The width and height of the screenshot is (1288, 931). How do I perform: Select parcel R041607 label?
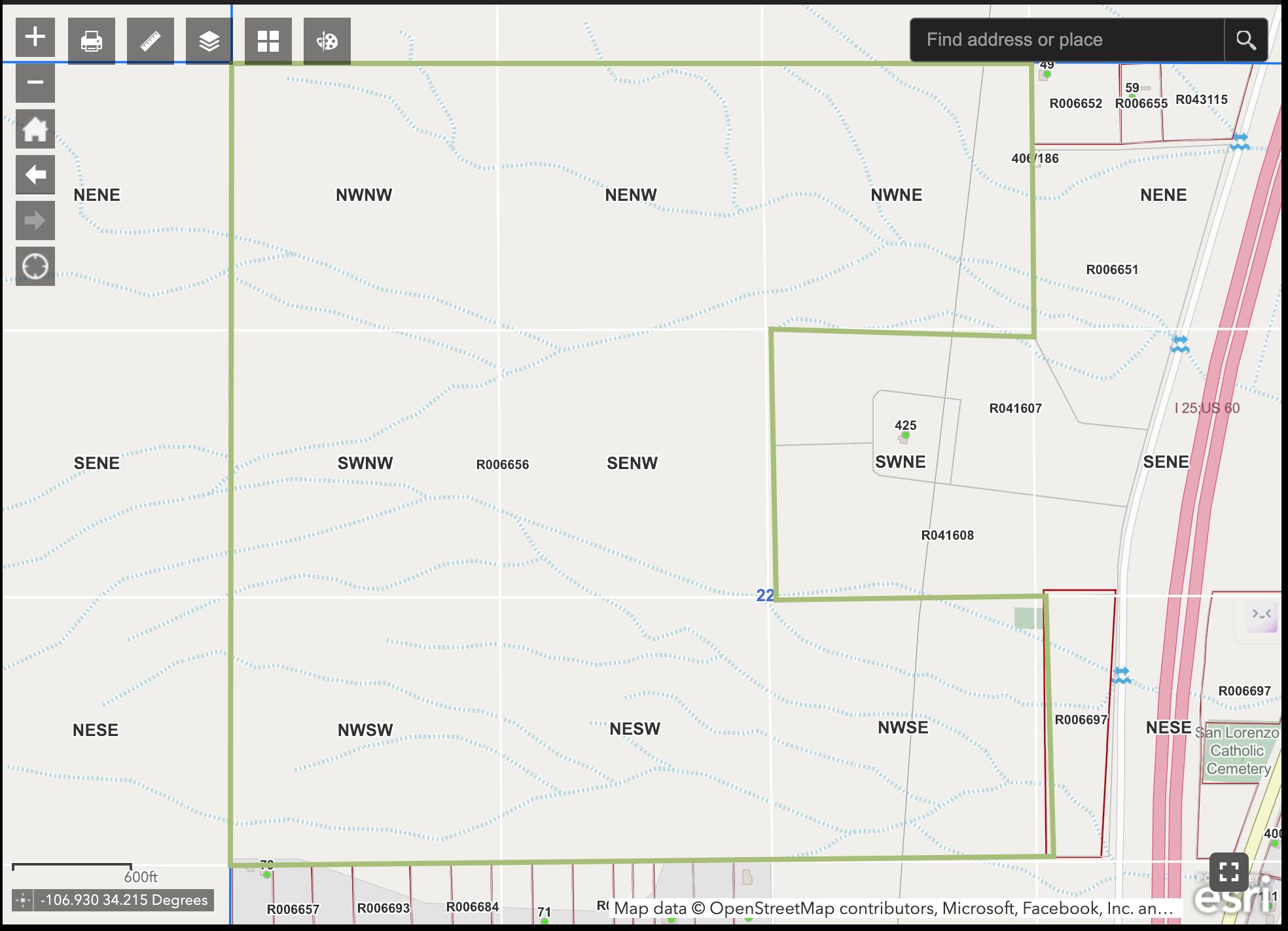[x=1016, y=408]
